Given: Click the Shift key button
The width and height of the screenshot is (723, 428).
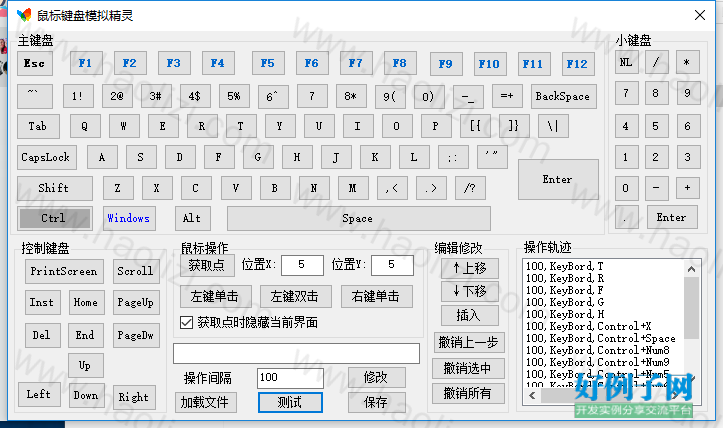Looking at the screenshot, I should coord(54,188).
